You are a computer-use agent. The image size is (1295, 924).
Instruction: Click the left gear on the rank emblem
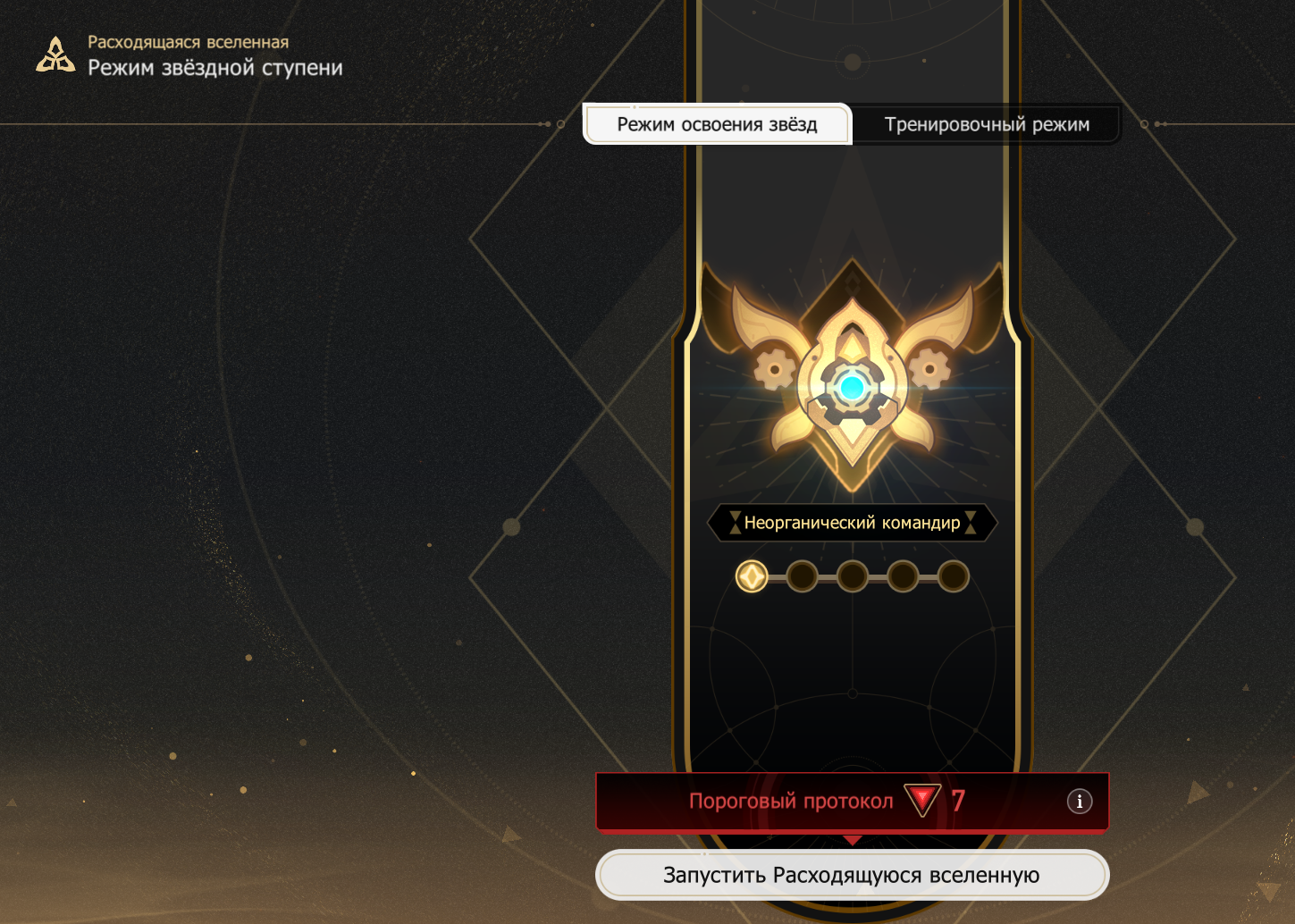coord(774,368)
